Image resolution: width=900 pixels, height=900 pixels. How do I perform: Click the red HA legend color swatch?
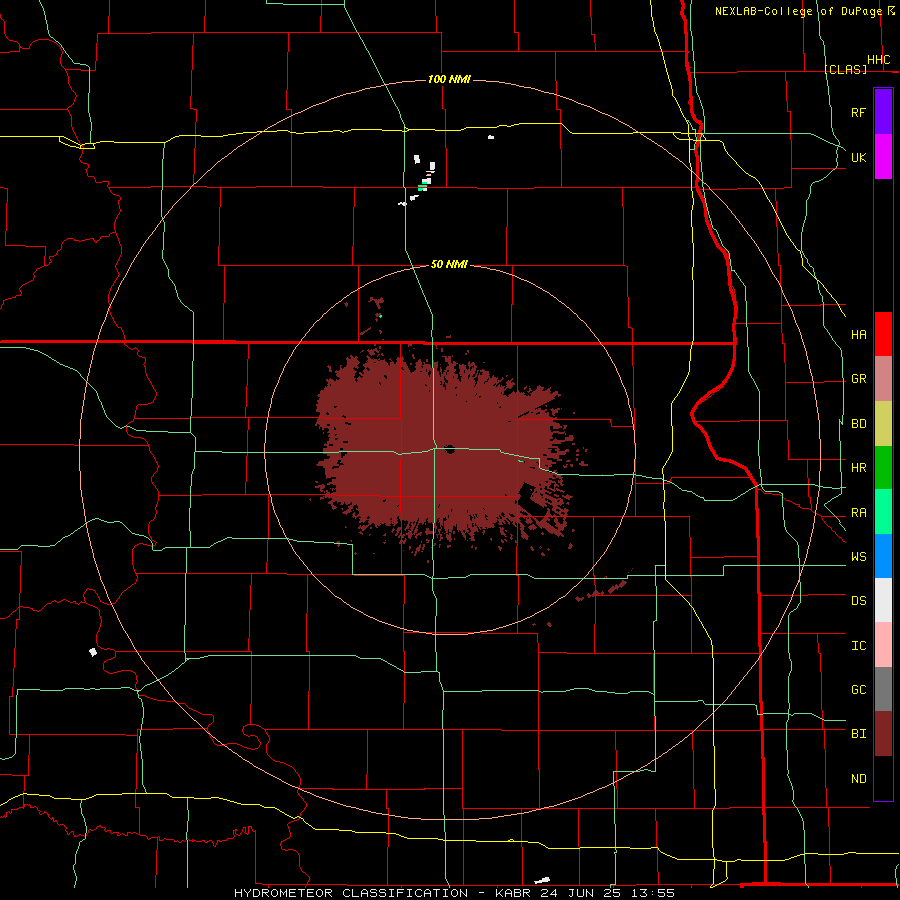click(x=883, y=334)
